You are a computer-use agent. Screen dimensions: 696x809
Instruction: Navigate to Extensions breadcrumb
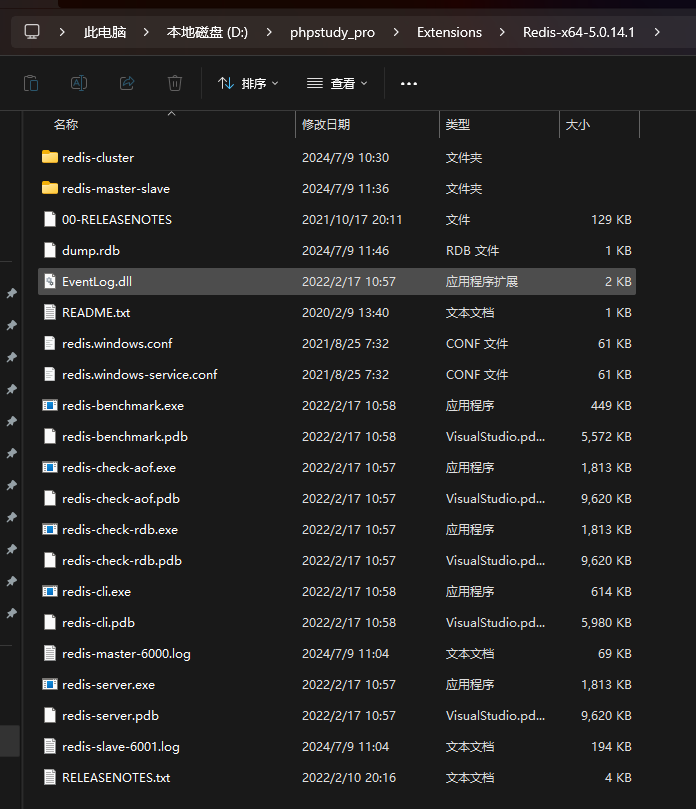[x=449, y=32]
